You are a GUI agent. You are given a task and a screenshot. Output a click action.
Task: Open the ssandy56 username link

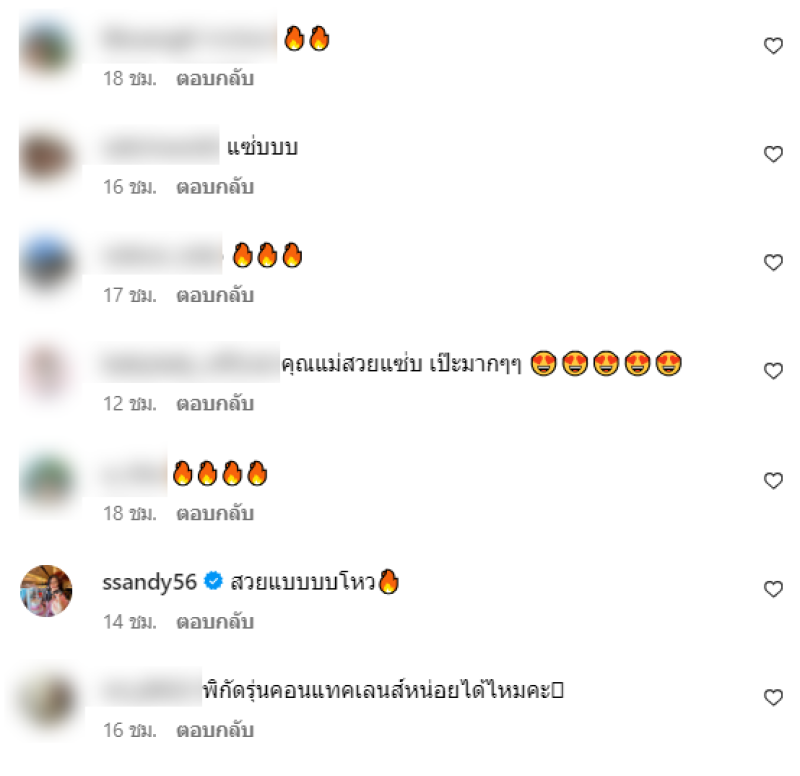[x=149, y=582]
